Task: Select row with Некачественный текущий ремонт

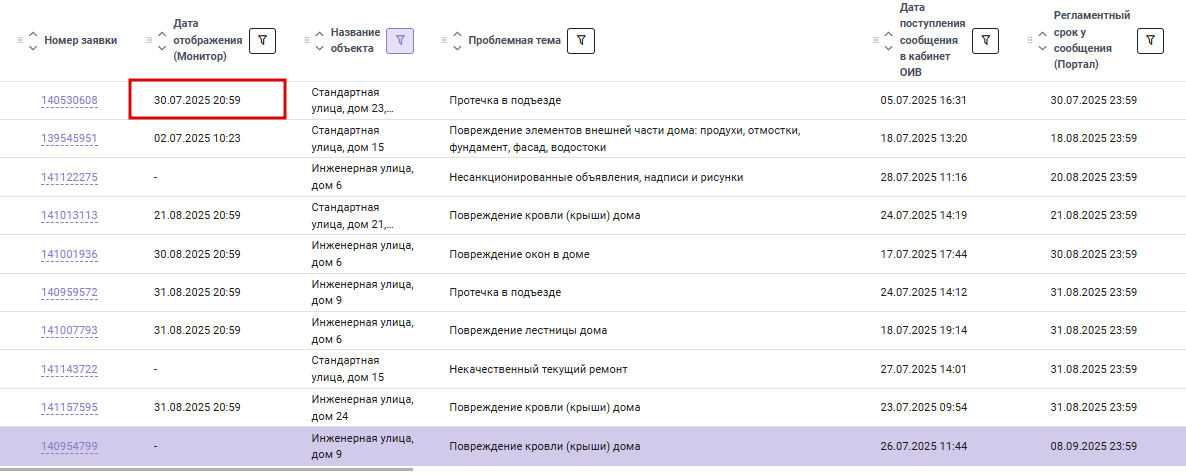Action: tap(593, 370)
